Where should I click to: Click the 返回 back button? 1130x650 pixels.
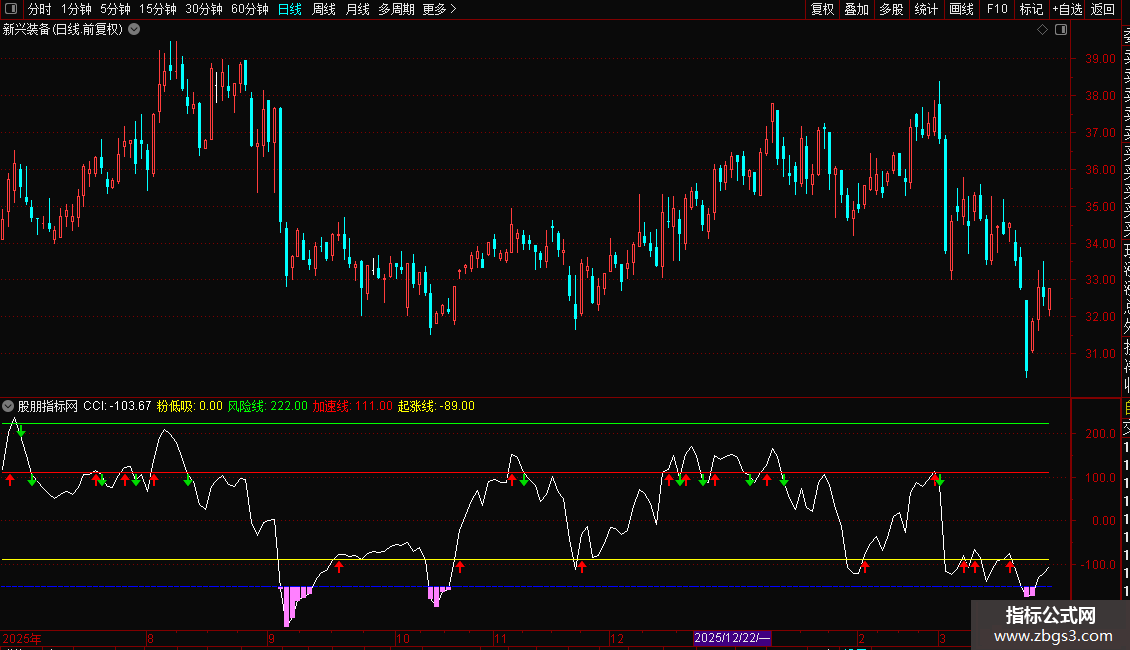click(x=1103, y=9)
